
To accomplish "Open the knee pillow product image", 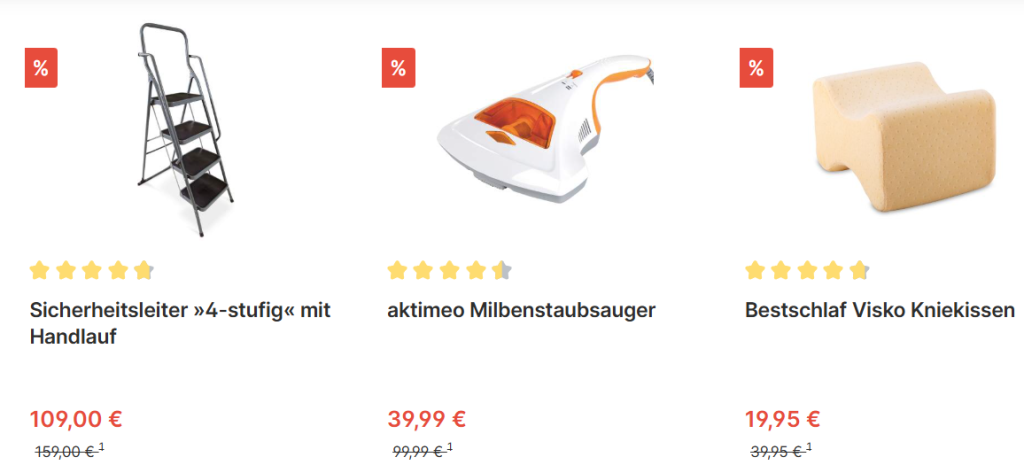I will coord(904,138).
